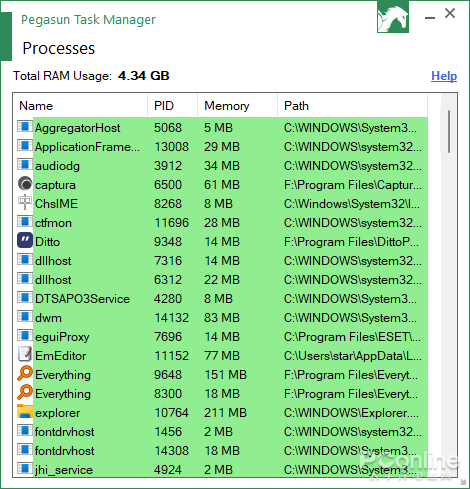Sort by the Memory column header

(x=237, y=106)
